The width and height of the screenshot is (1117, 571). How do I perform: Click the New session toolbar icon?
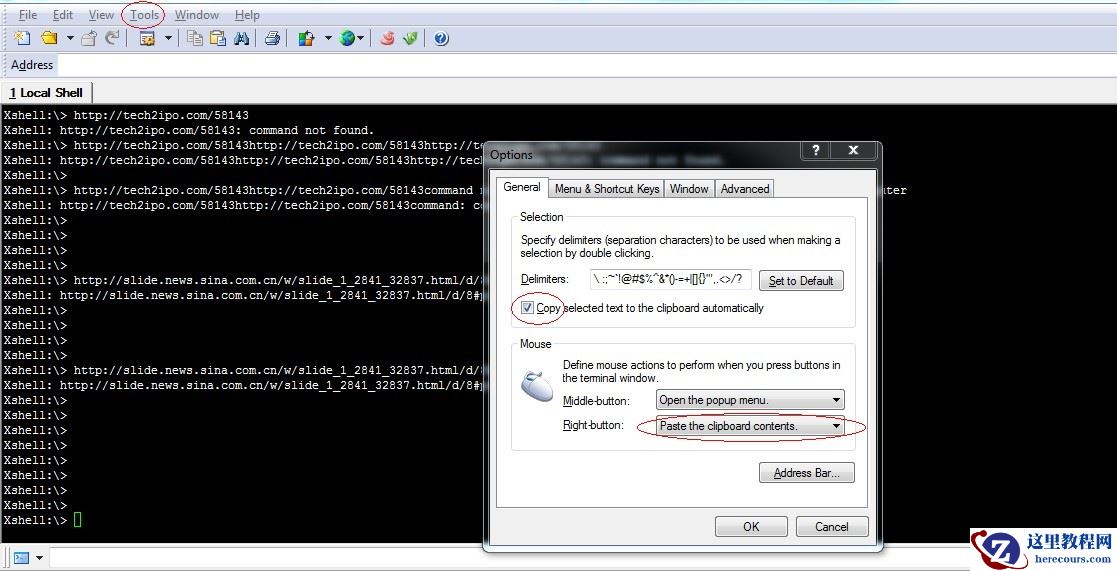click(22, 38)
